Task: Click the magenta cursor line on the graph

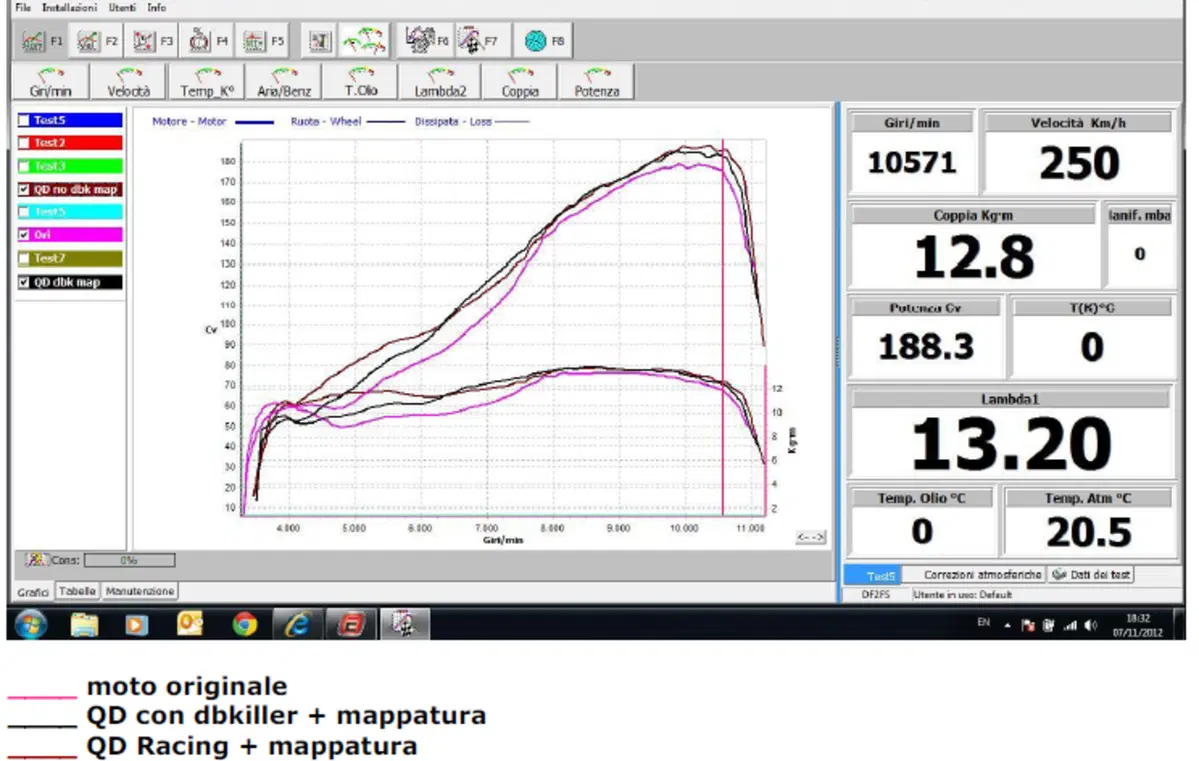Action: [x=723, y=329]
